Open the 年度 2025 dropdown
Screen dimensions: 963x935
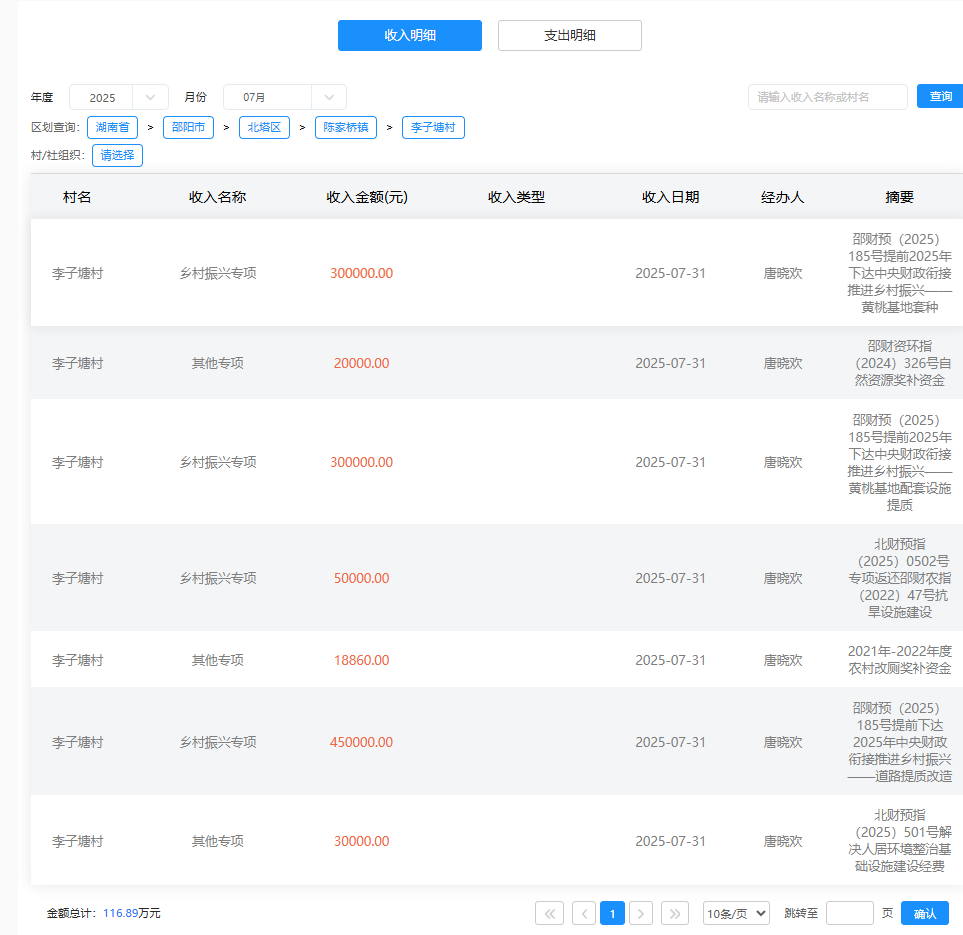point(118,97)
